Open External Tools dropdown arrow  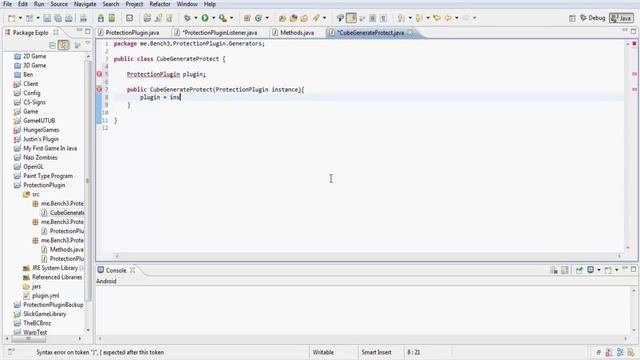click(231, 18)
